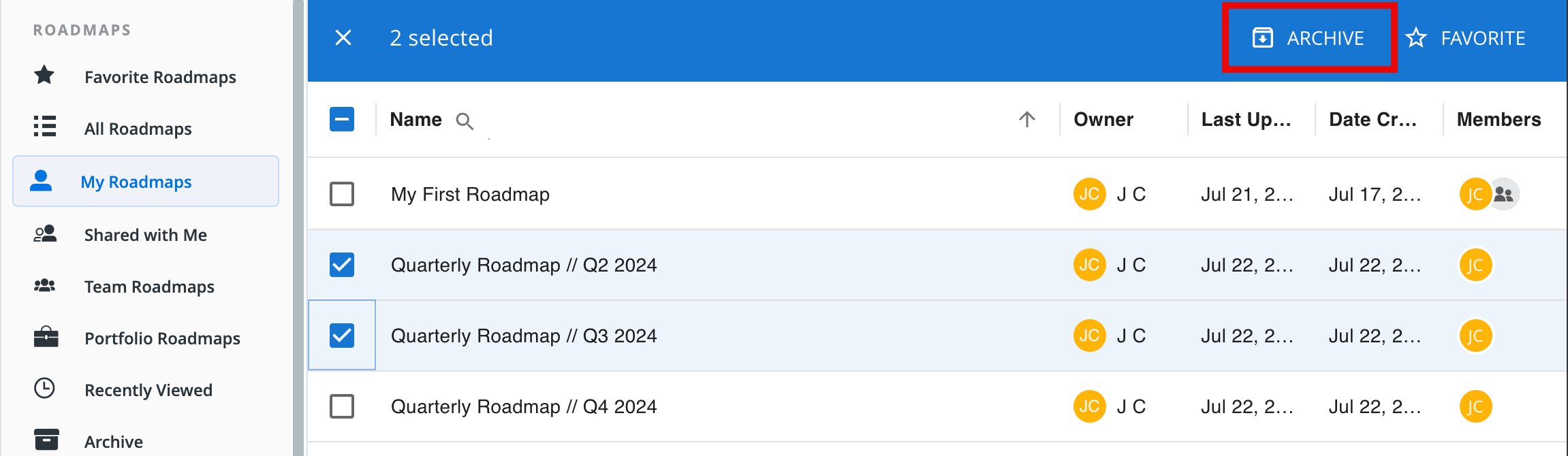Switch to My Roadmaps section
1568x456 pixels.
click(136, 181)
